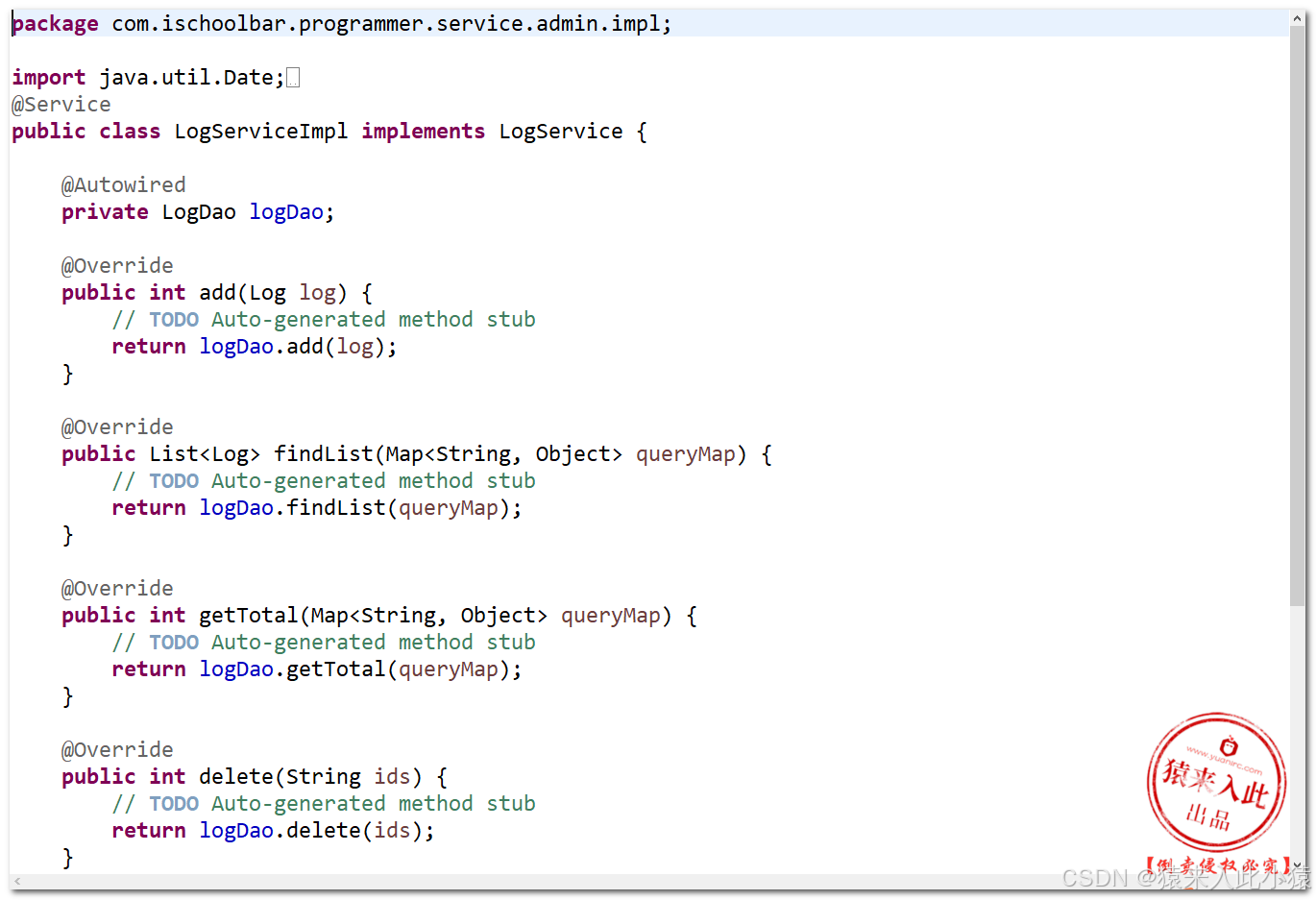
Task: Click the vertical scrollbar thumb
Action: point(1298,316)
